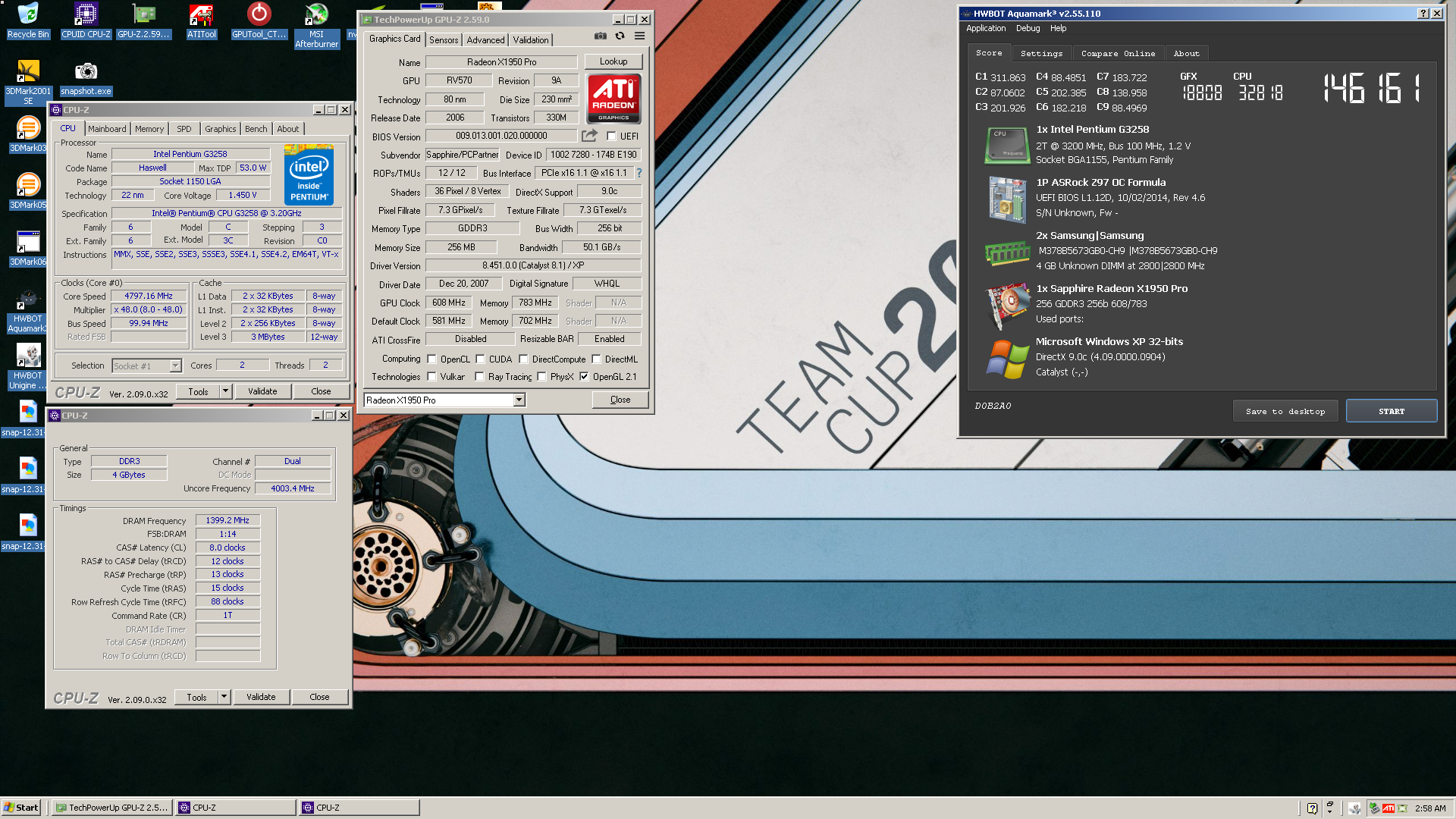The height and width of the screenshot is (819, 1456).
Task: Click Validate in the CPU-Z CPU window
Action: click(262, 391)
